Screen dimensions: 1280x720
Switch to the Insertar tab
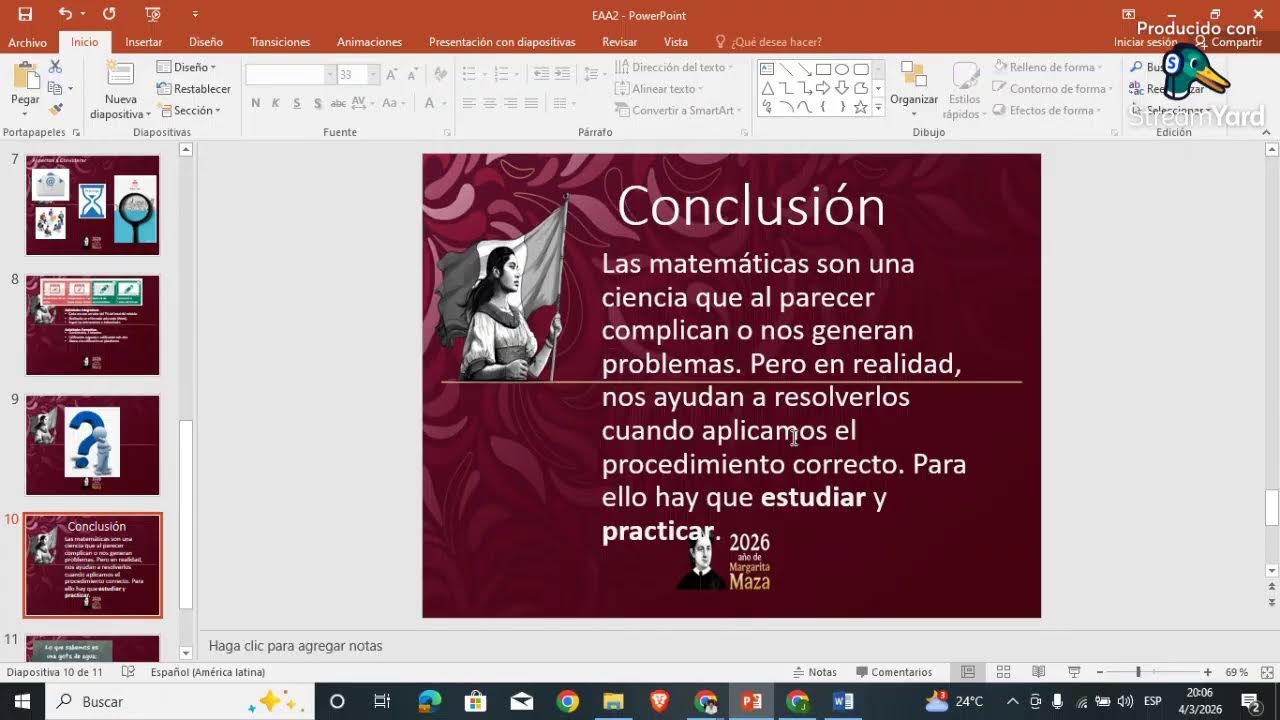pos(144,42)
